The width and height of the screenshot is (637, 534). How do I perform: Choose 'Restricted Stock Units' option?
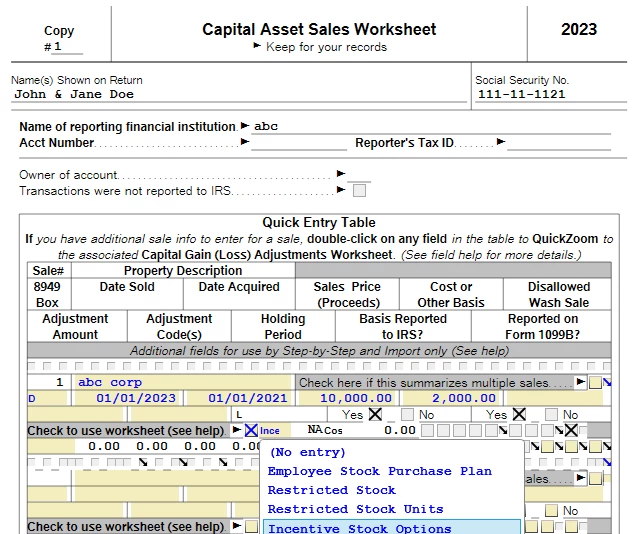pos(355,509)
